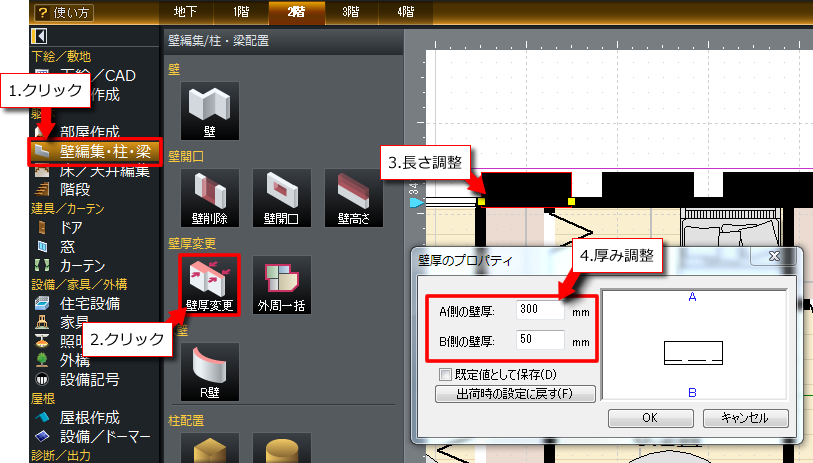Click the right yellow wall handle
The width and height of the screenshot is (813, 463).
pos(571,201)
